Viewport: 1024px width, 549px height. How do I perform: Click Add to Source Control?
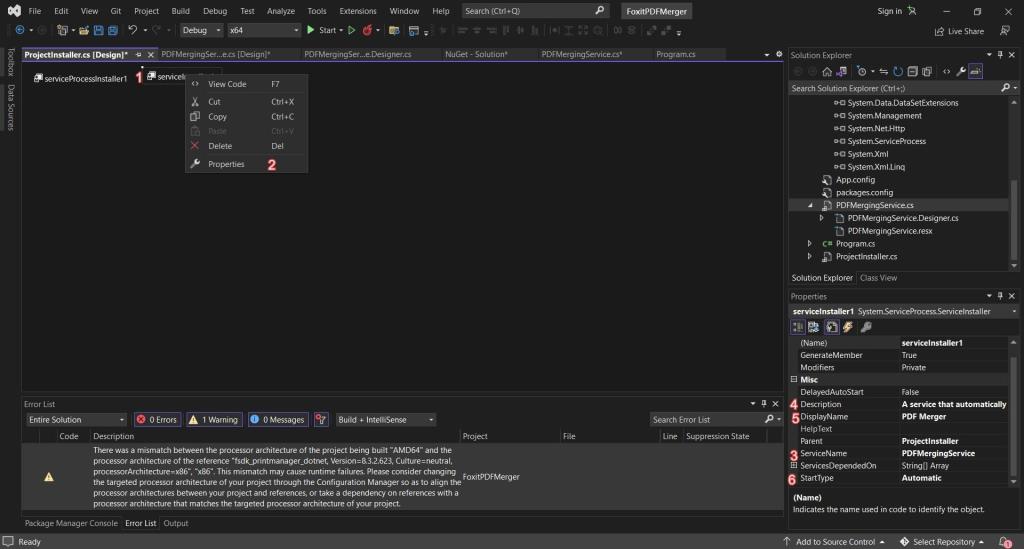[x=834, y=542]
